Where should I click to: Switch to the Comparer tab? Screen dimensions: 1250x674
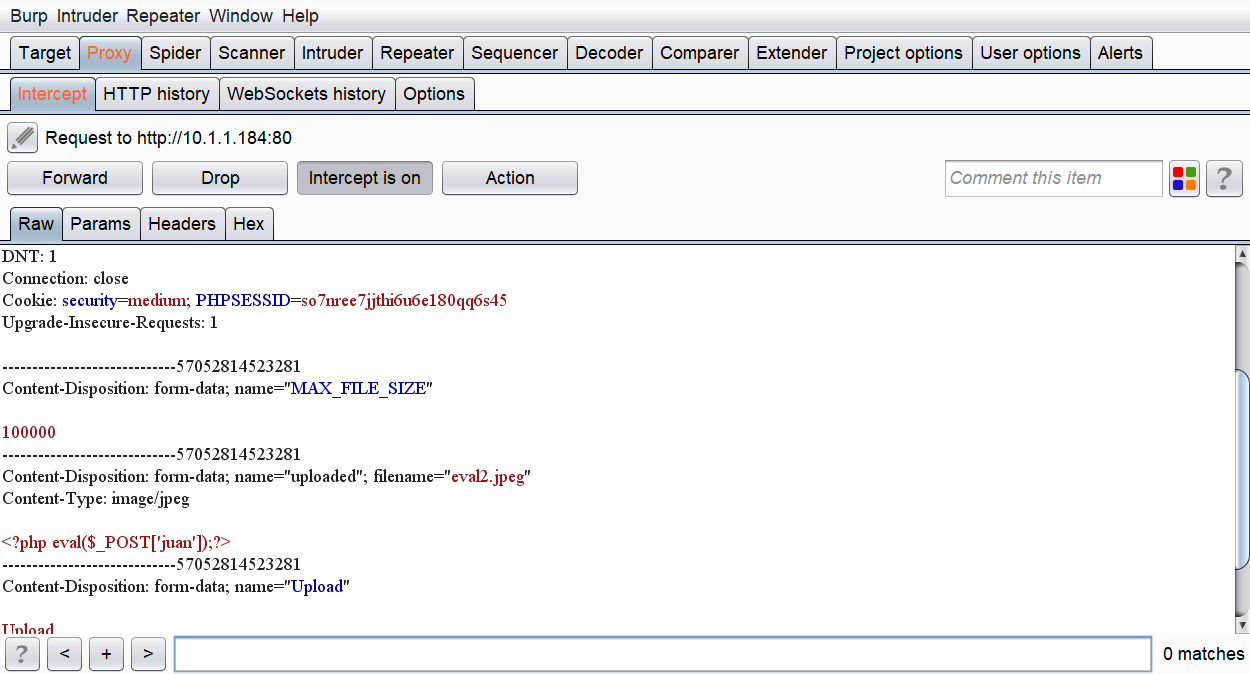pos(700,53)
